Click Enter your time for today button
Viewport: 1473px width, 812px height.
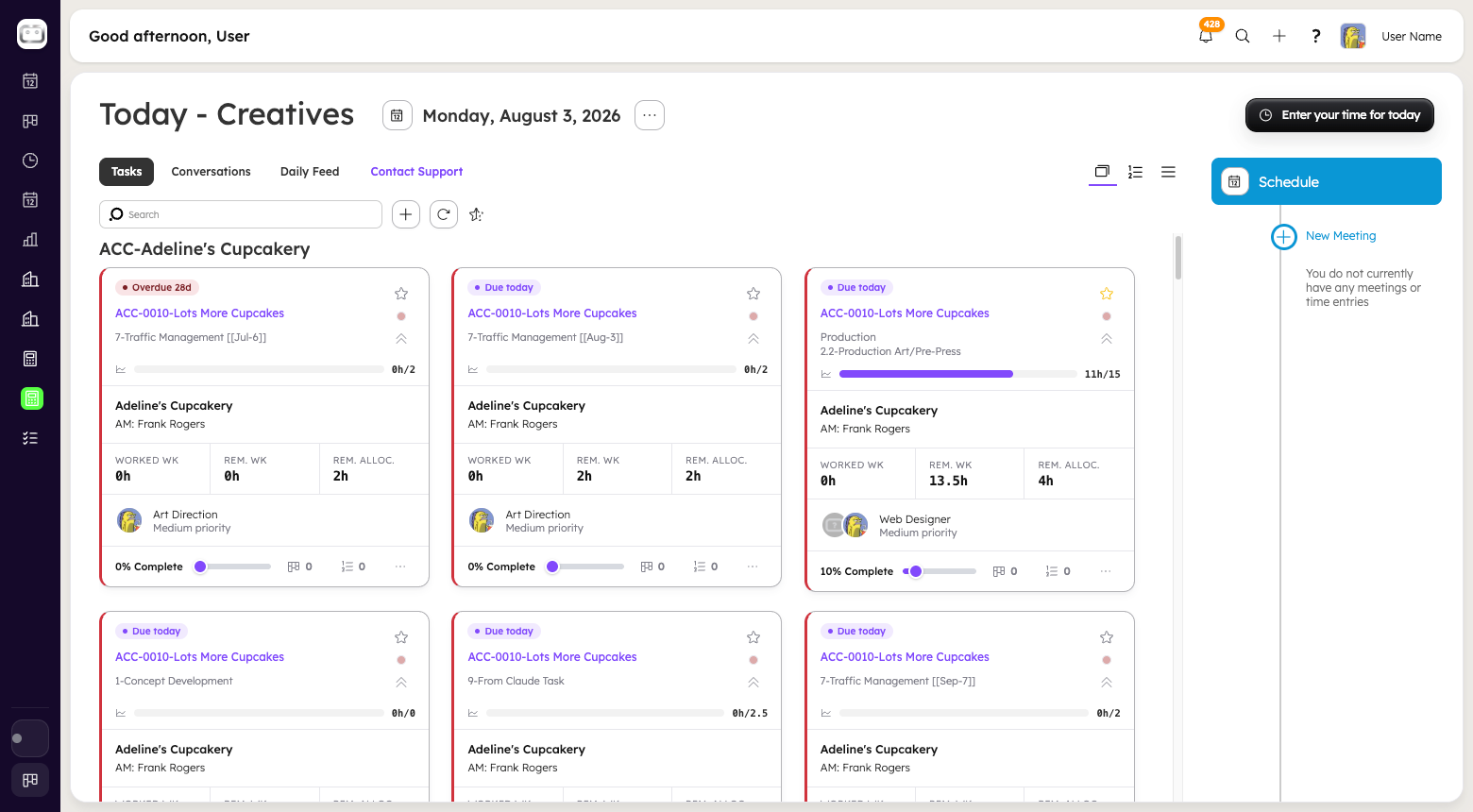pos(1340,115)
